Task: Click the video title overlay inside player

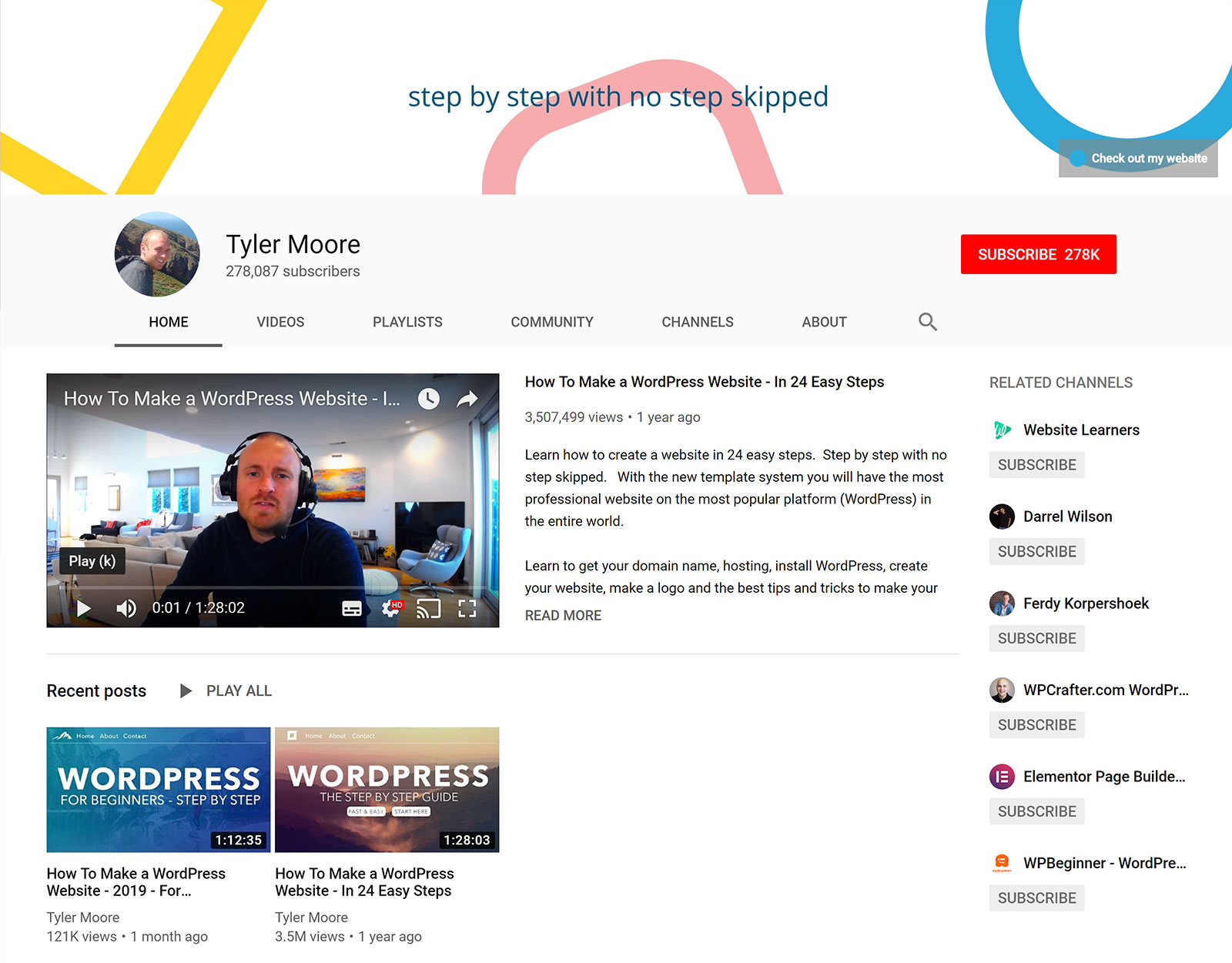Action: tap(232, 399)
